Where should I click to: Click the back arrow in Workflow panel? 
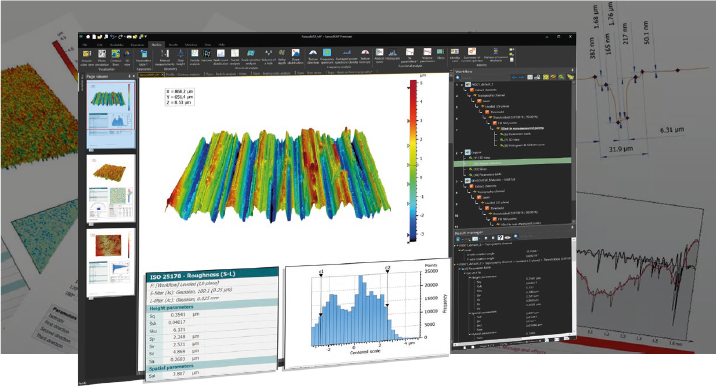pos(515,78)
